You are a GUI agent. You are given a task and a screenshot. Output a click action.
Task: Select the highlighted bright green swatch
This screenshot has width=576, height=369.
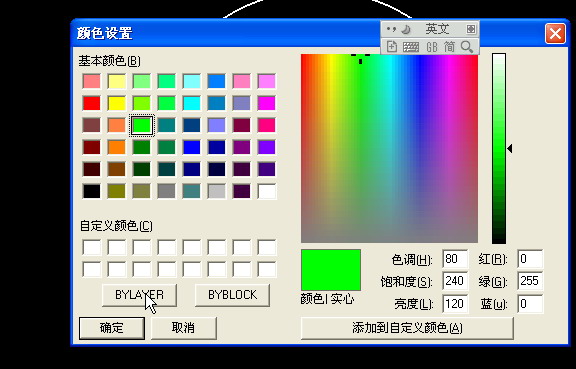142,125
